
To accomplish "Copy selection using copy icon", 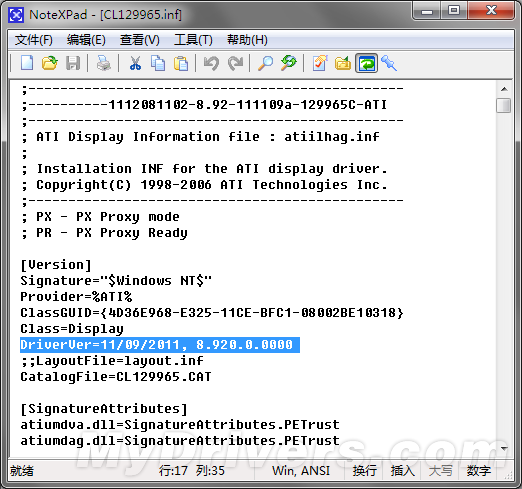I will click(158, 63).
